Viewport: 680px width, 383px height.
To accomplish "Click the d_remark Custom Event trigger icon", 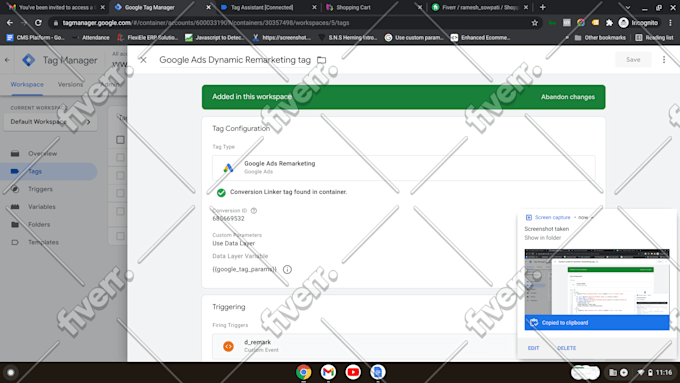I will point(228,346).
